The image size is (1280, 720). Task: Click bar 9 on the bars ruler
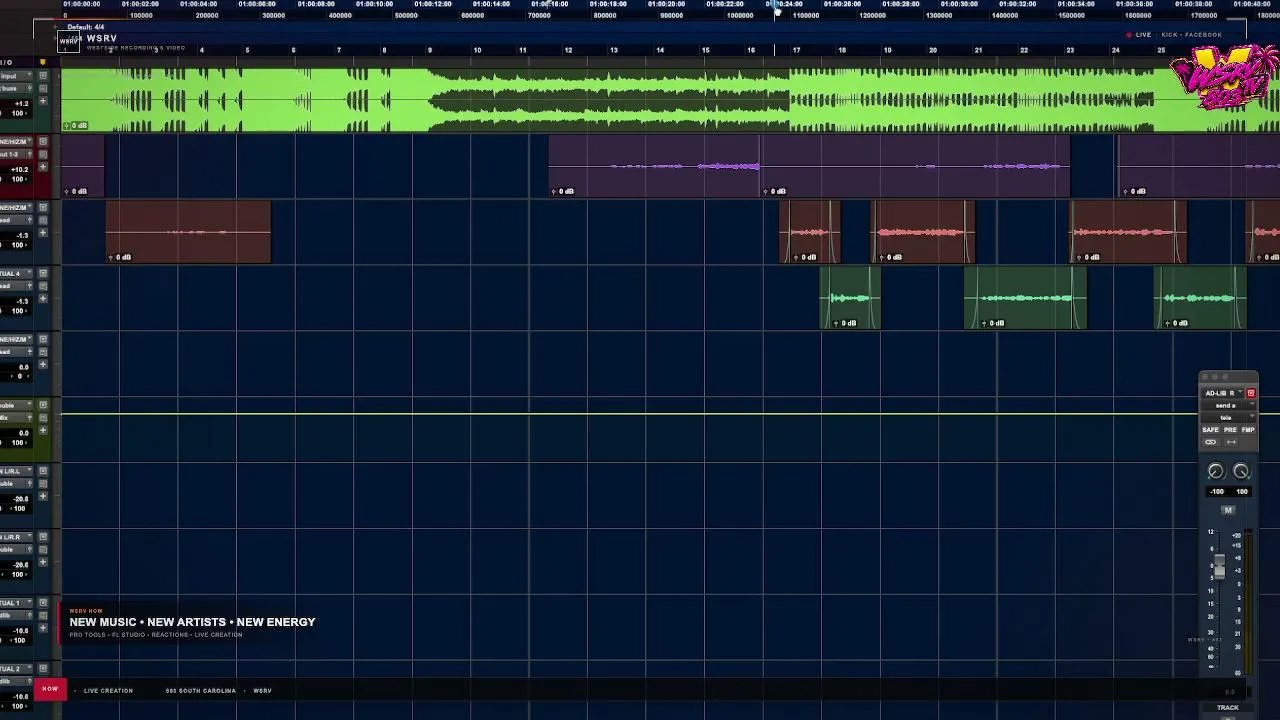430,50
